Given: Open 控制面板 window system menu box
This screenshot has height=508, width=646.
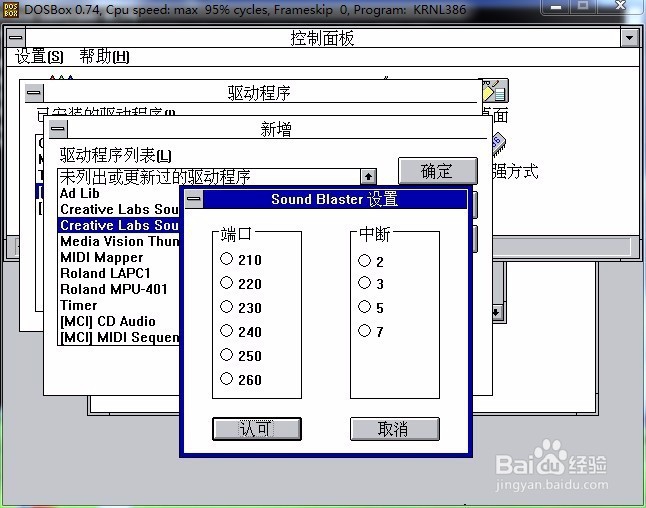Looking at the screenshot, I should [16, 38].
